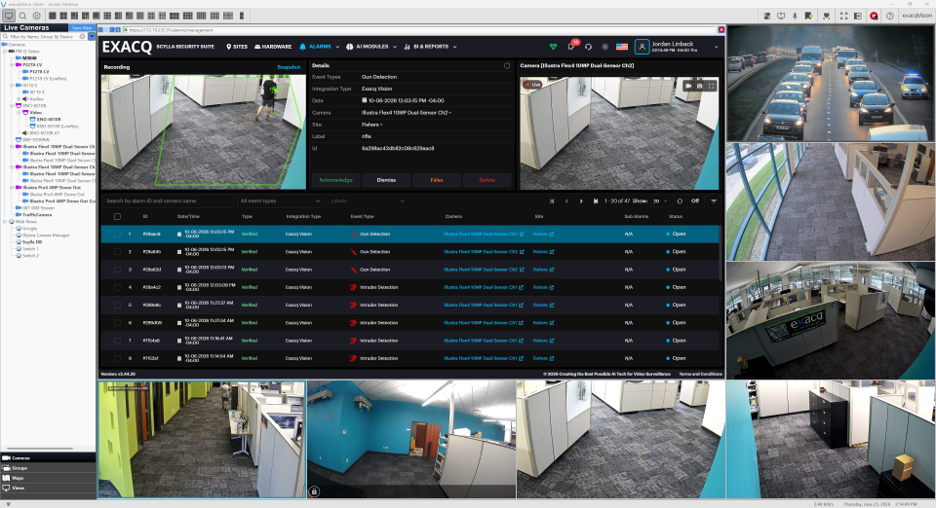936x508 pixels.
Task: Collapse the Web Views tree node
Action: pyautogui.click(x=5, y=221)
